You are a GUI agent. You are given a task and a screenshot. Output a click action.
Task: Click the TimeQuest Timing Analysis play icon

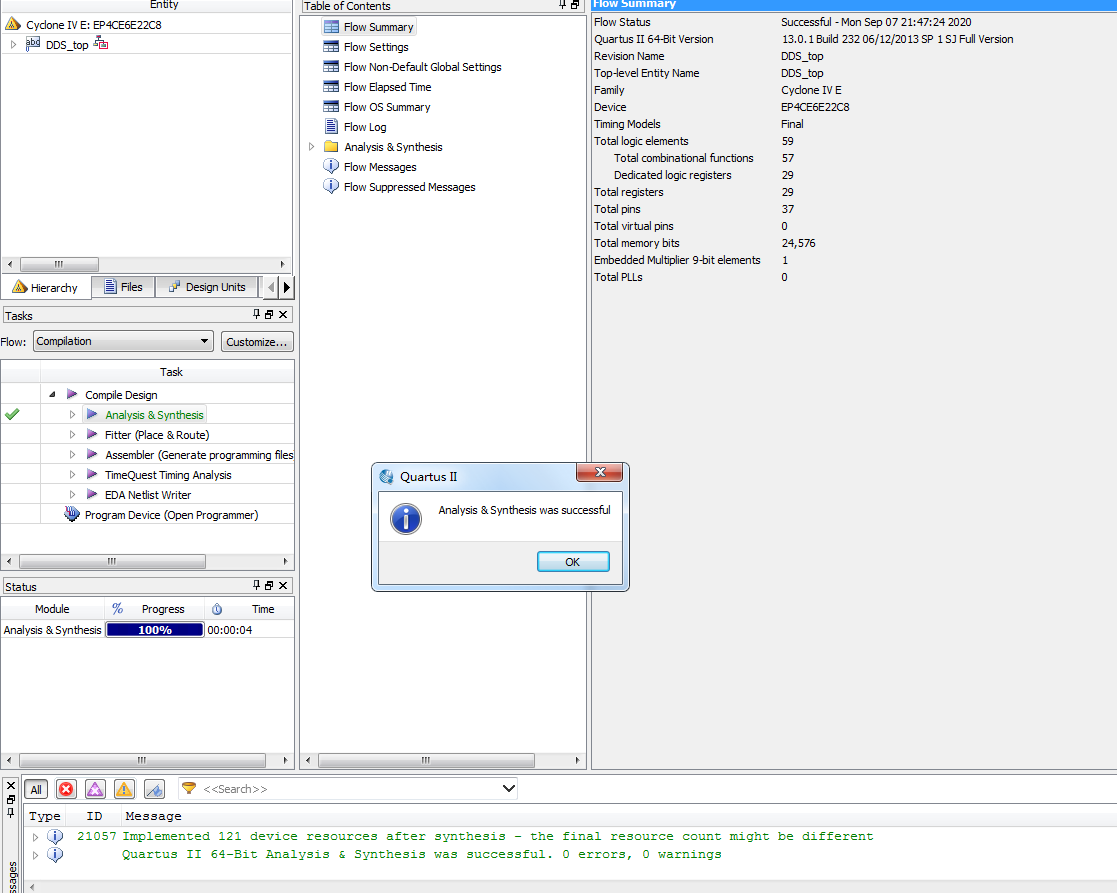[x=92, y=475]
